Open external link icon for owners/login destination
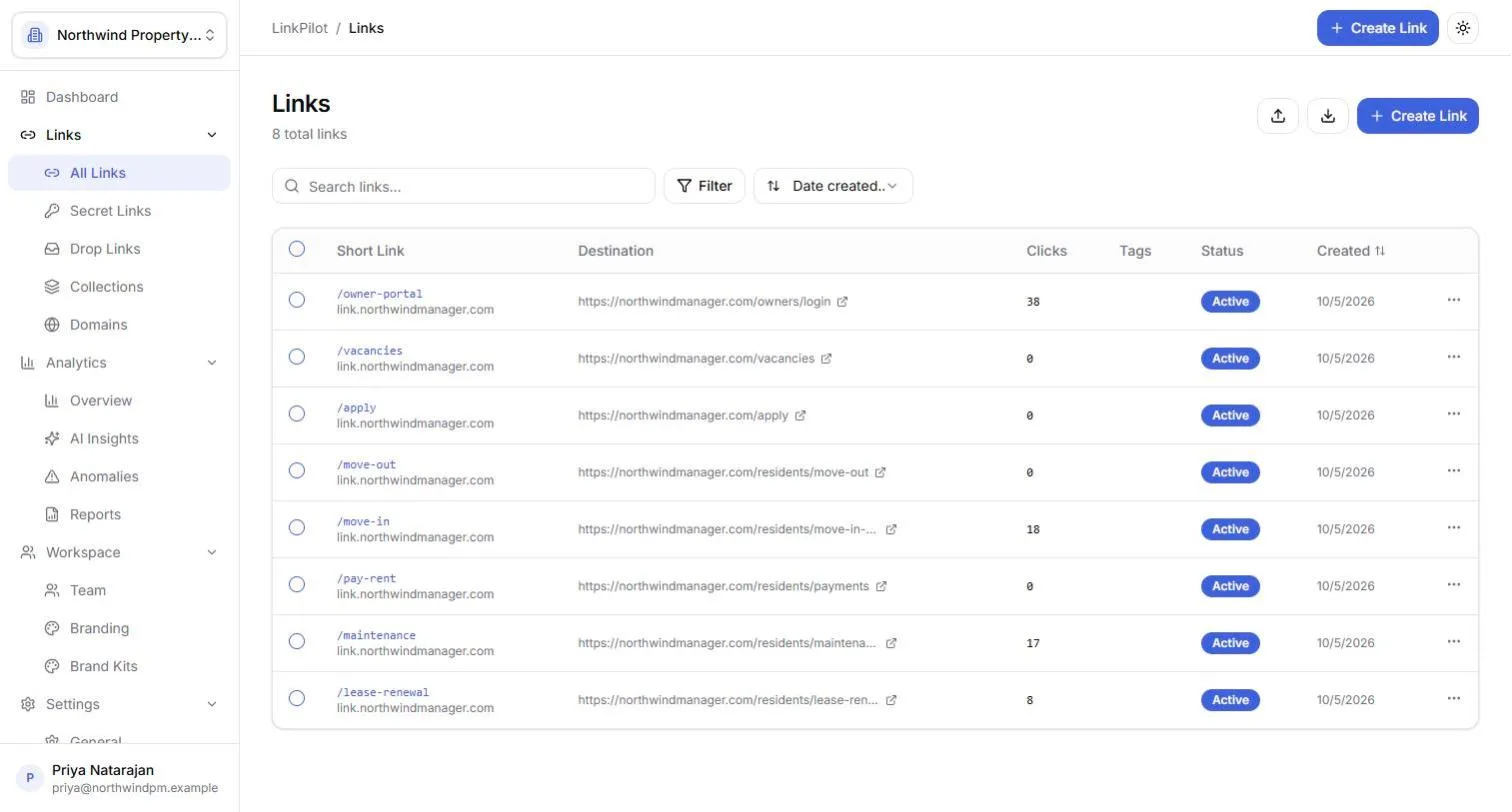 (842, 302)
